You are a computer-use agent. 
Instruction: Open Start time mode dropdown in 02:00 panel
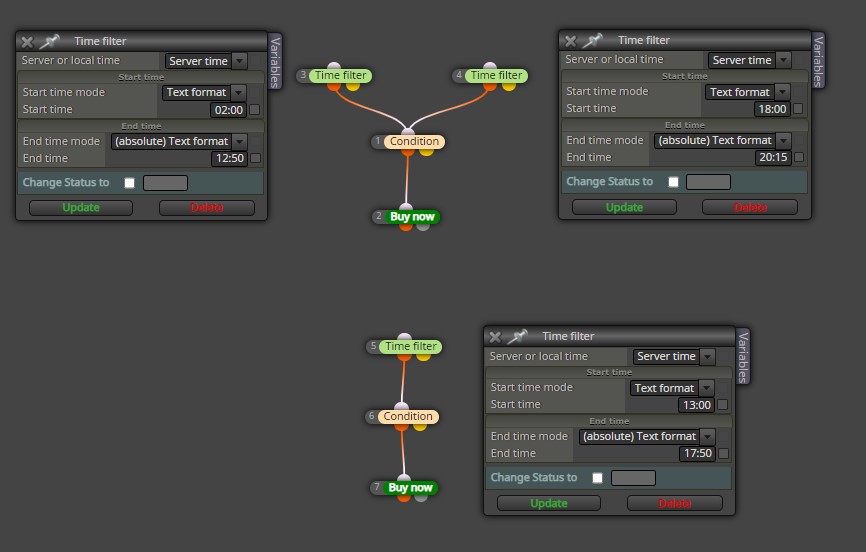coord(204,92)
